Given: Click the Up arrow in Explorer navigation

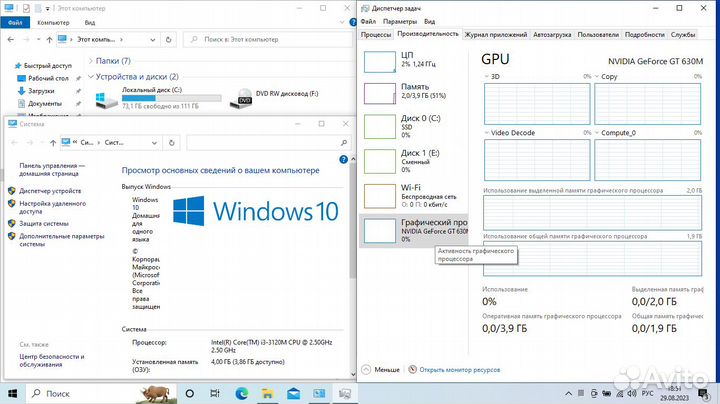Looking at the screenshot, I should [x=47, y=39].
